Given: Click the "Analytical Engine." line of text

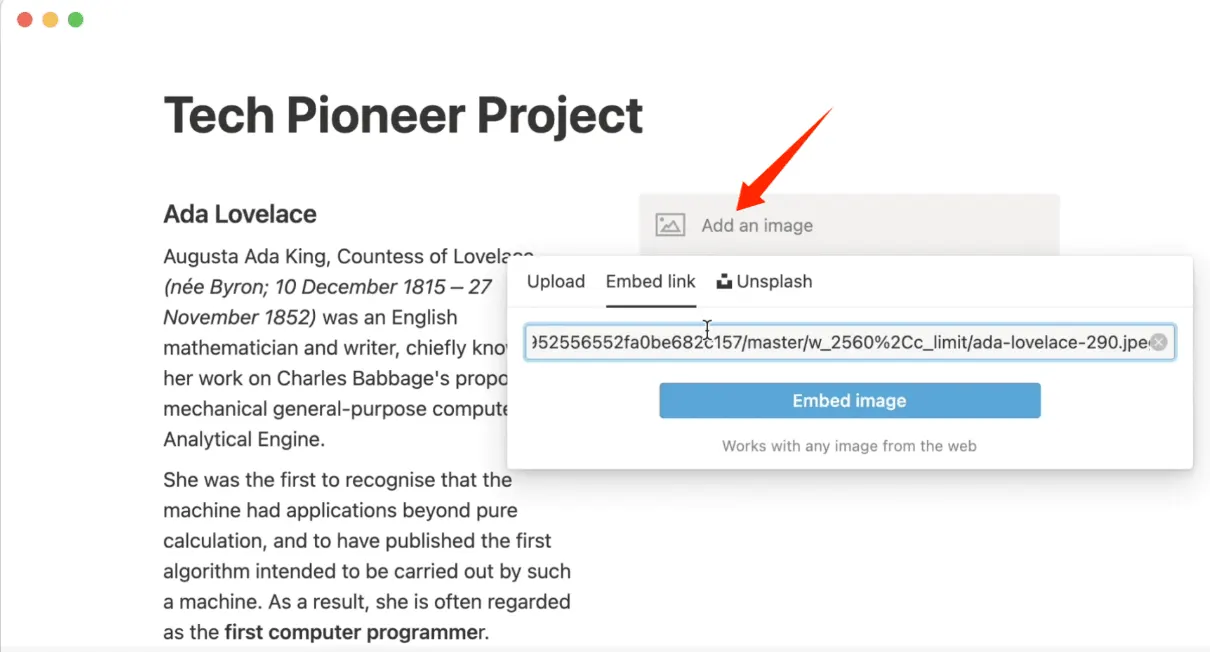Looking at the screenshot, I should pyautogui.click(x=244, y=439).
